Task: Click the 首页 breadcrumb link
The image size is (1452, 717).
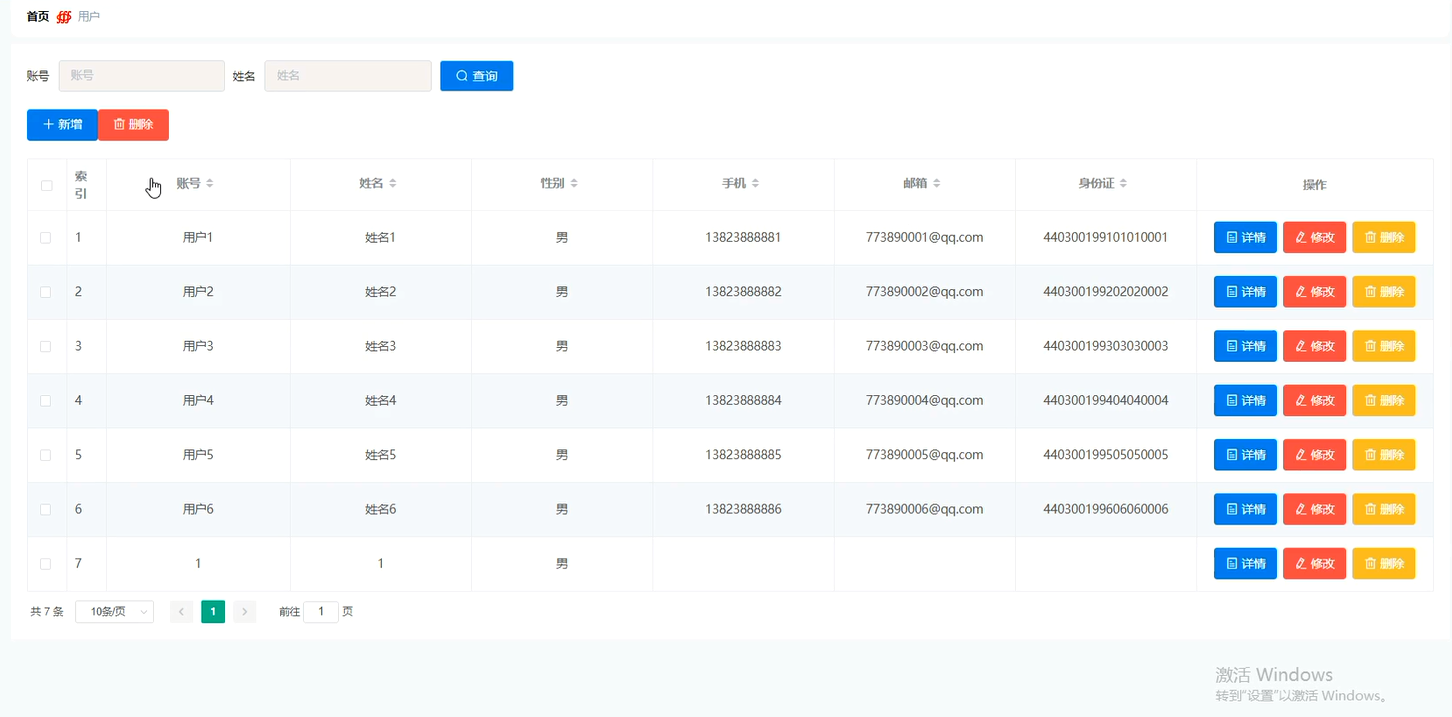Action: [38, 17]
